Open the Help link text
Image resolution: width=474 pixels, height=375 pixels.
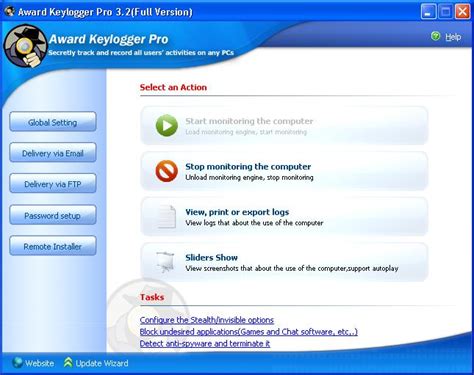tap(453, 37)
